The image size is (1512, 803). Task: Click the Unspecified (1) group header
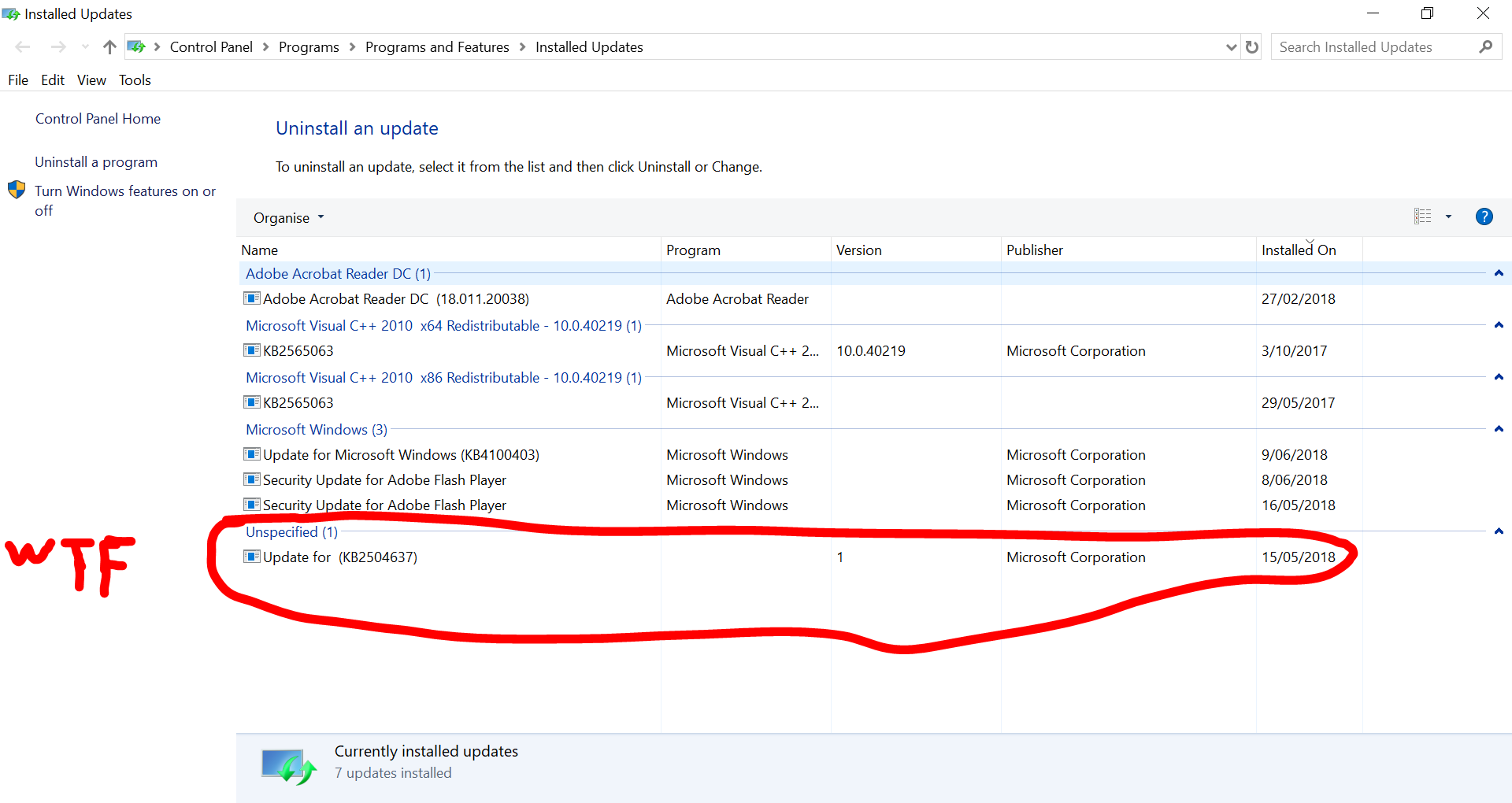291,532
